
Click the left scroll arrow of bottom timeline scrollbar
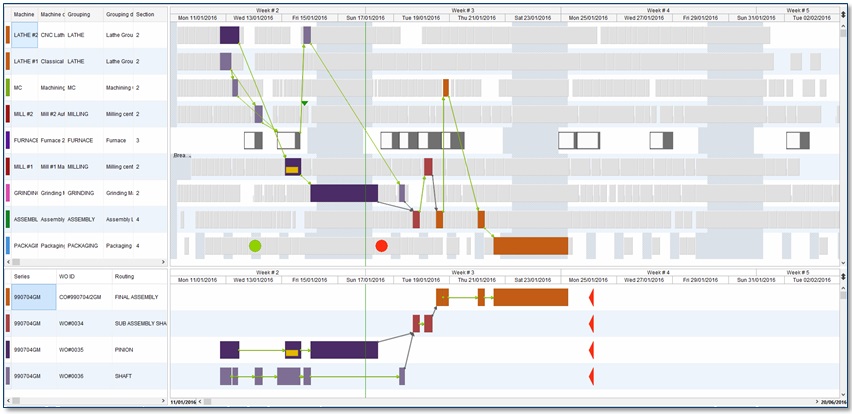point(199,402)
